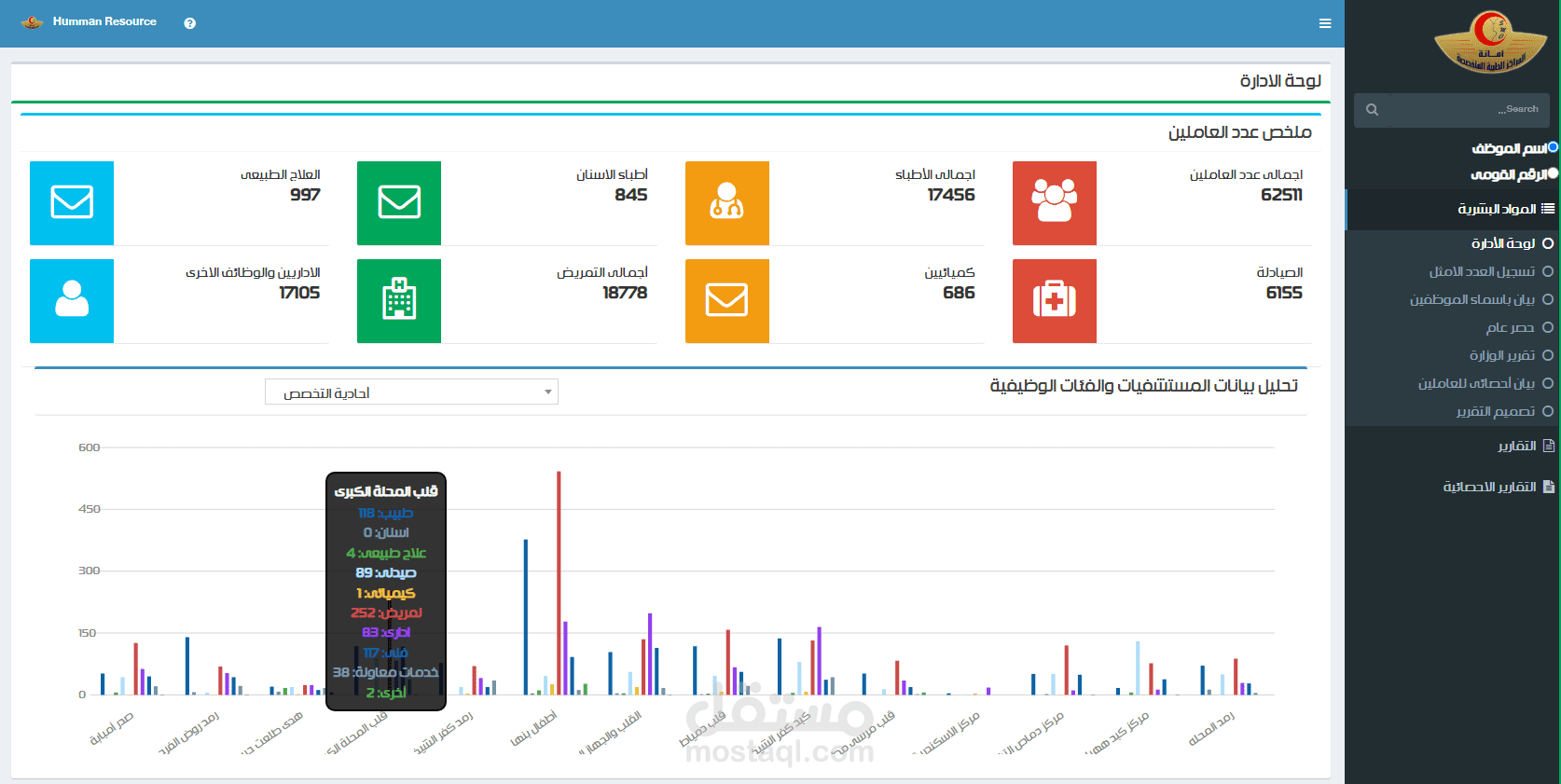Image resolution: width=1561 pixels, height=784 pixels.
Task: Click the 17456 total doctors value
Action: 951,195
